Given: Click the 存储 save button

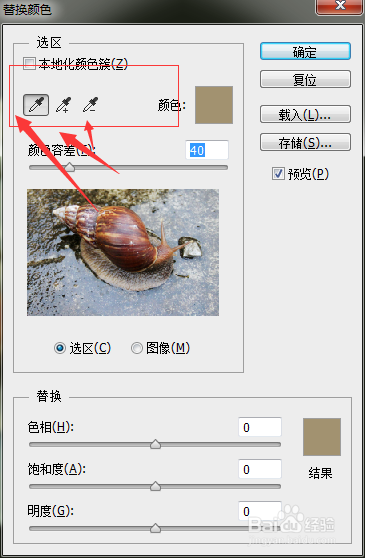Looking at the screenshot, I should click(305, 142).
